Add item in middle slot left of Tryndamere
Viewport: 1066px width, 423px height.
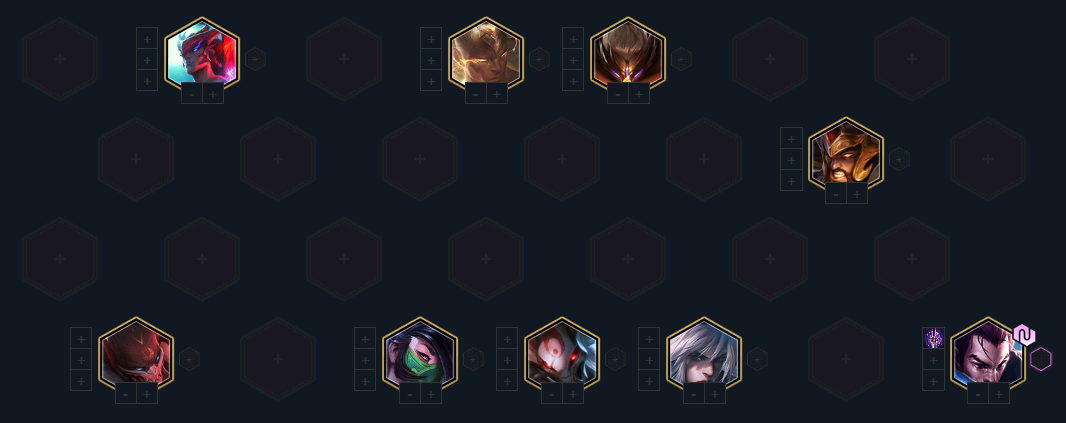click(791, 160)
